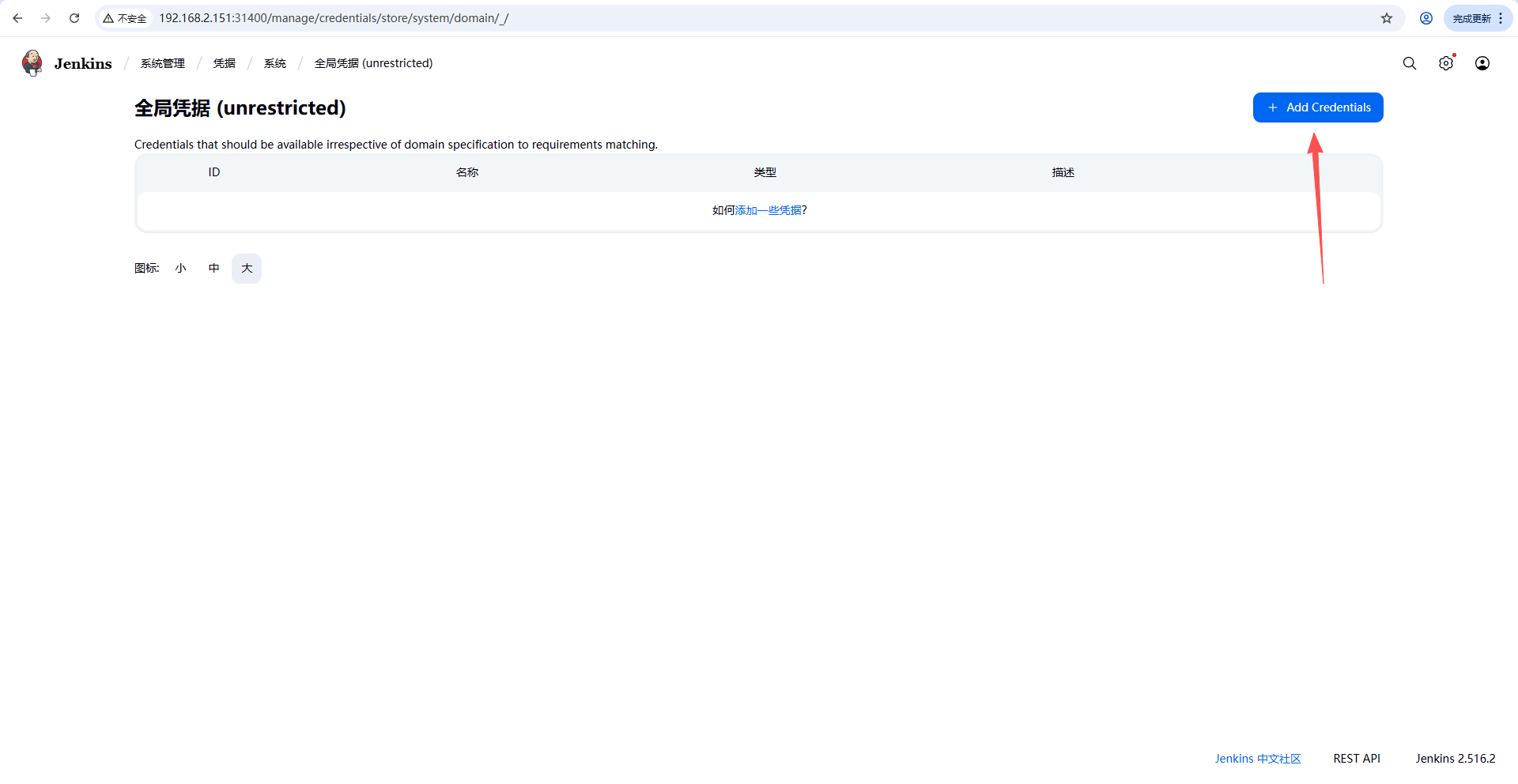Screen dimensions: 1518x784
Task: Select medium icon size 中
Action: pyautogui.click(x=213, y=269)
